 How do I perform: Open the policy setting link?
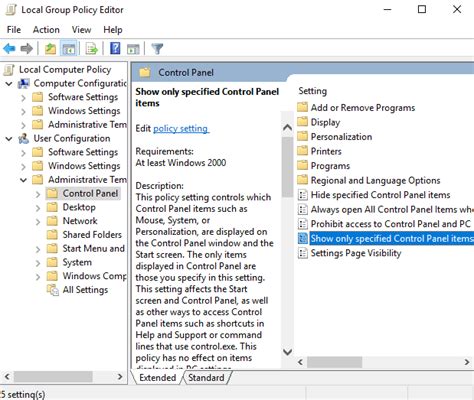[180, 128]
